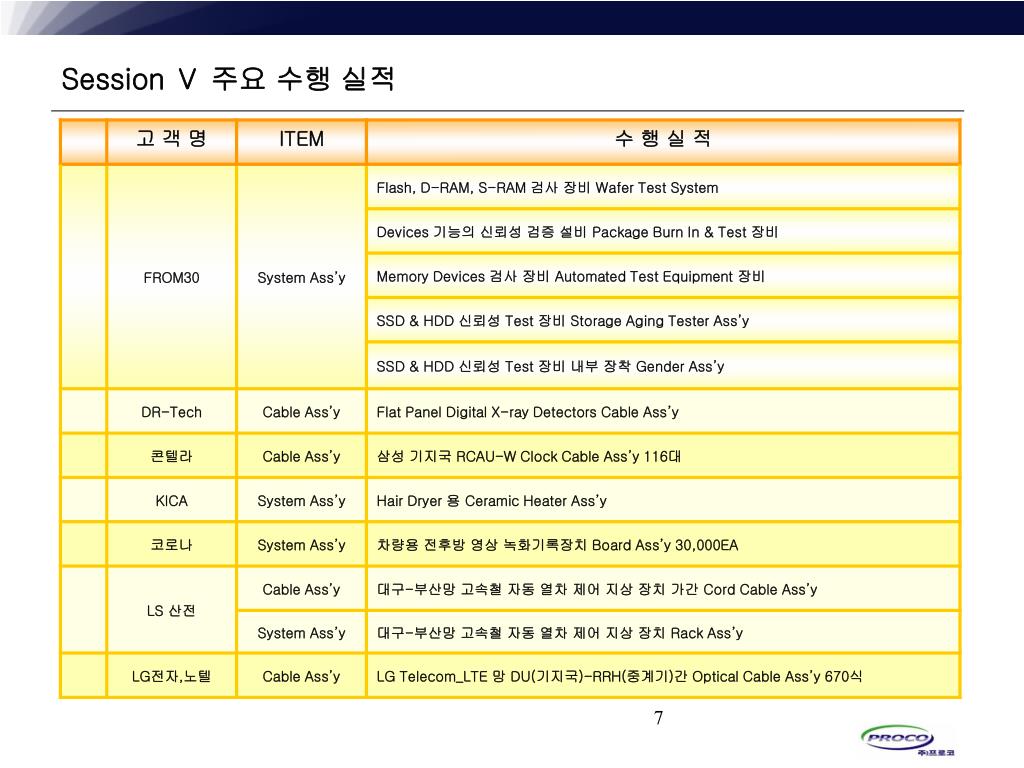Select the 'LG전자,노텔' customer cell
Image resolution: width=1024 pixels, height=768 pixels.
171,677
